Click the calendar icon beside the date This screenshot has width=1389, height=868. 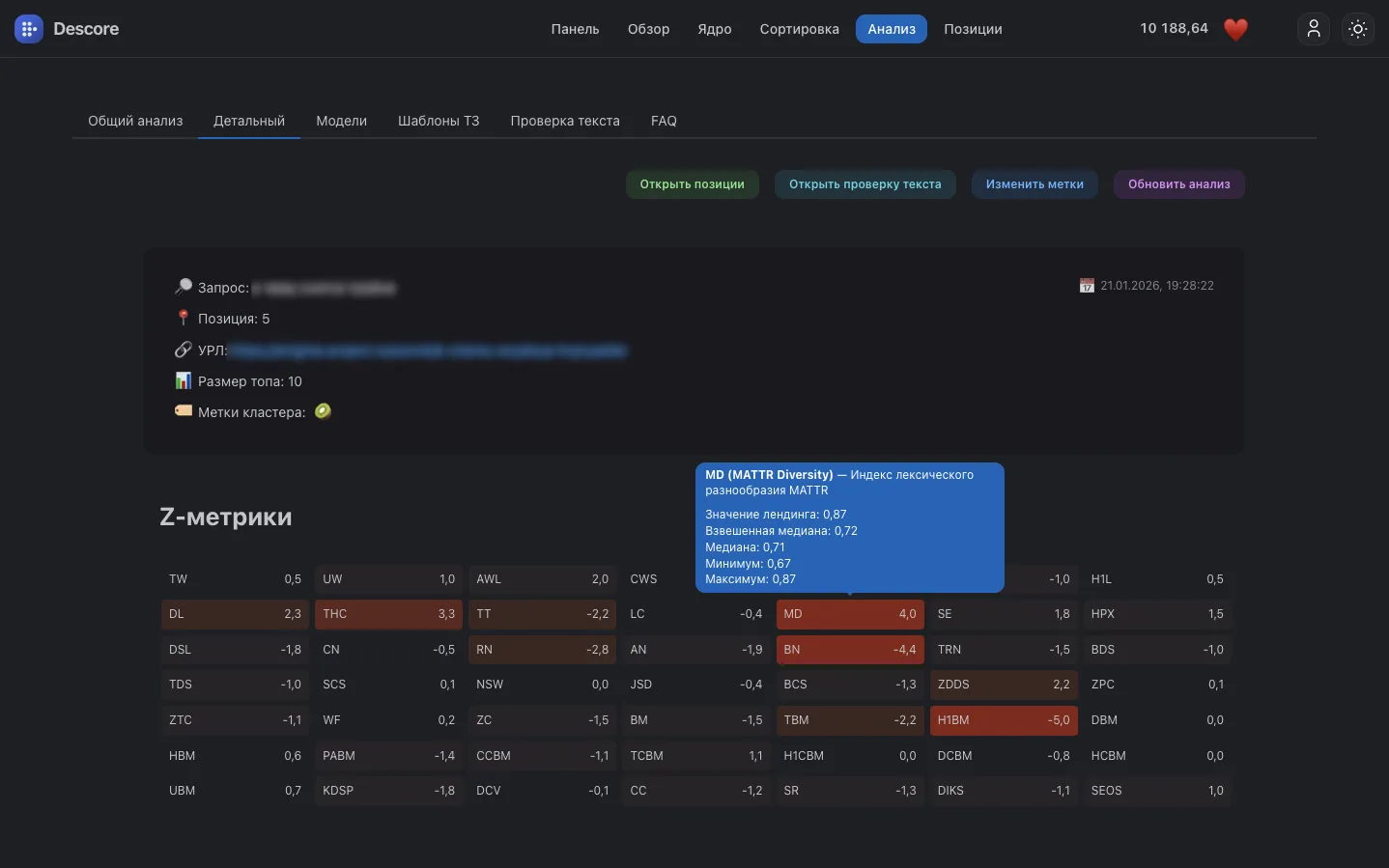pyautogui.click(x=1087, y=286)
